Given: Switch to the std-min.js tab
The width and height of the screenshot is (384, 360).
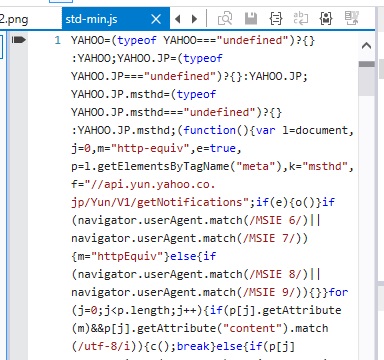Looking at the screenshot, I should pyautogui.click(x=91, y=19).
